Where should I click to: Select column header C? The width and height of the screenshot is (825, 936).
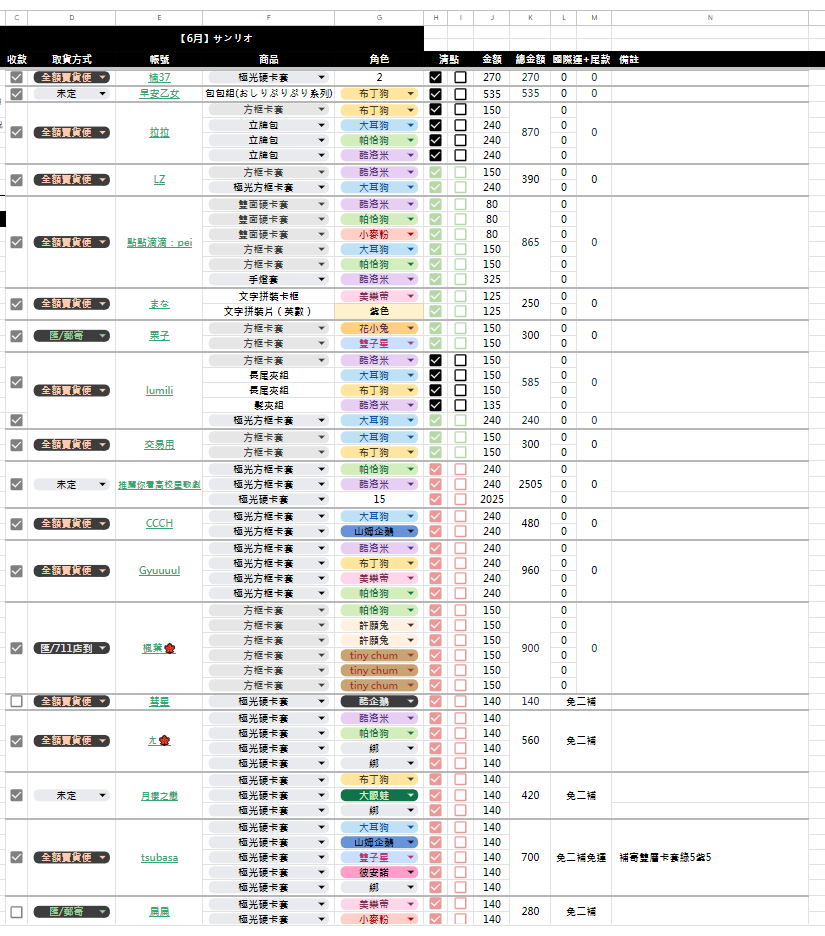[x=17, y=18]
